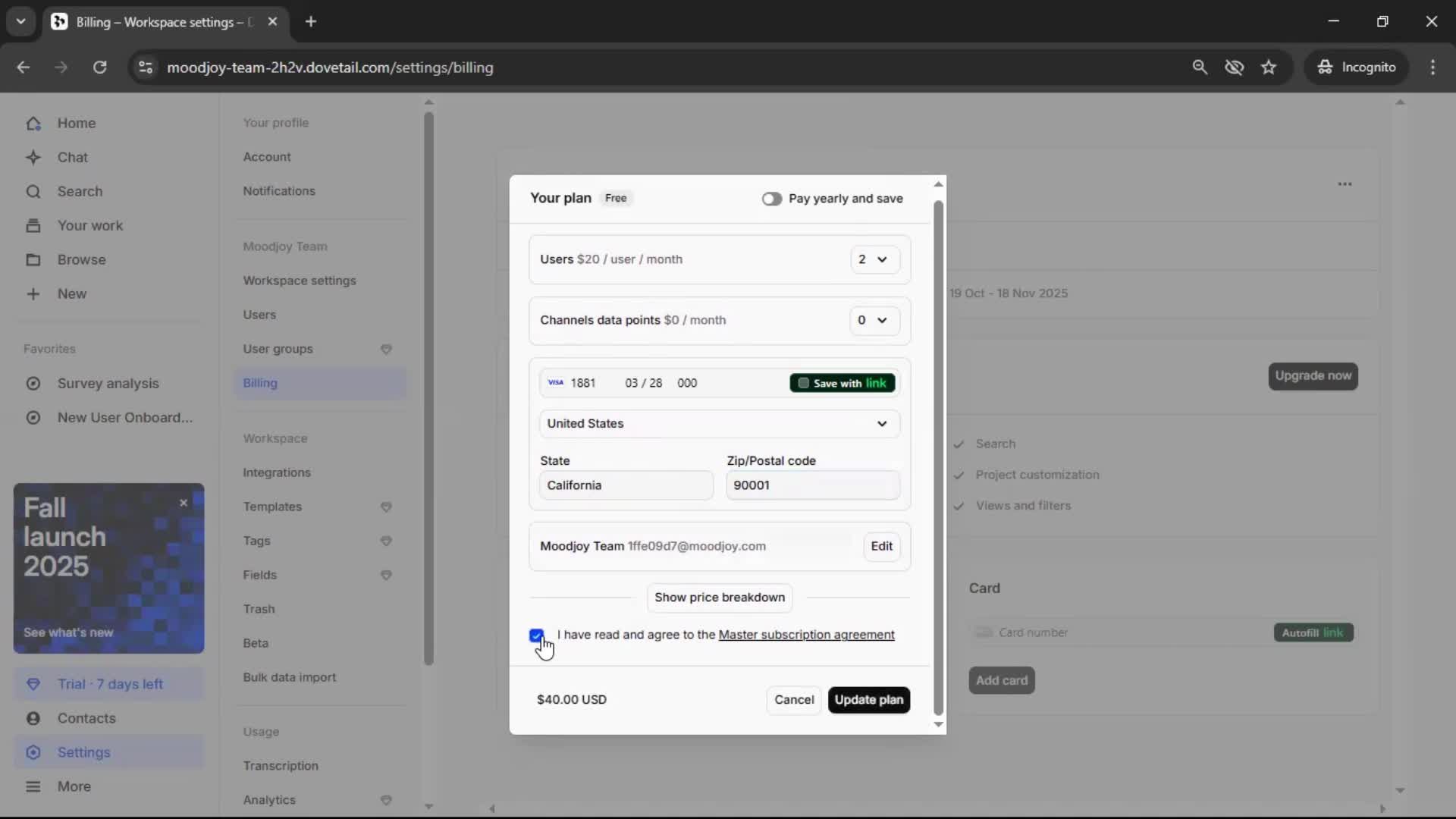The width and height of the screenshot is (1456, 819).
Task: Bookmark page with star icon
Action: click(x=1269, y=67)
